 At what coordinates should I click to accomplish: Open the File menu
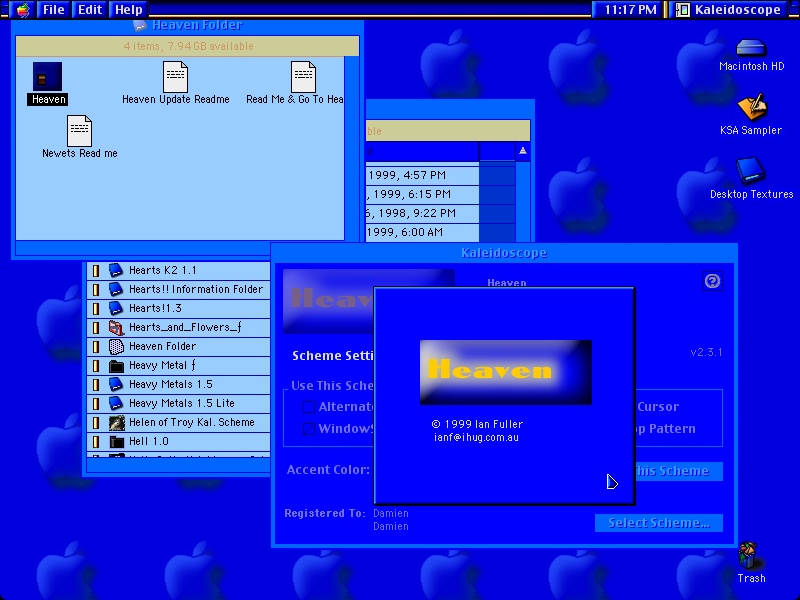click(53, 9)
